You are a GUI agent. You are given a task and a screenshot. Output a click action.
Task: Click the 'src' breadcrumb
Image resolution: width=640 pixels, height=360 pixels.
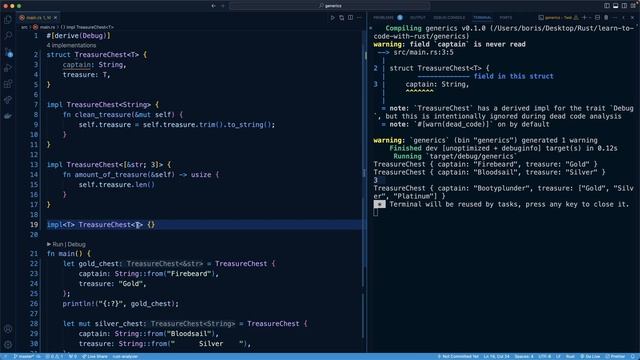tap(24, 27)
